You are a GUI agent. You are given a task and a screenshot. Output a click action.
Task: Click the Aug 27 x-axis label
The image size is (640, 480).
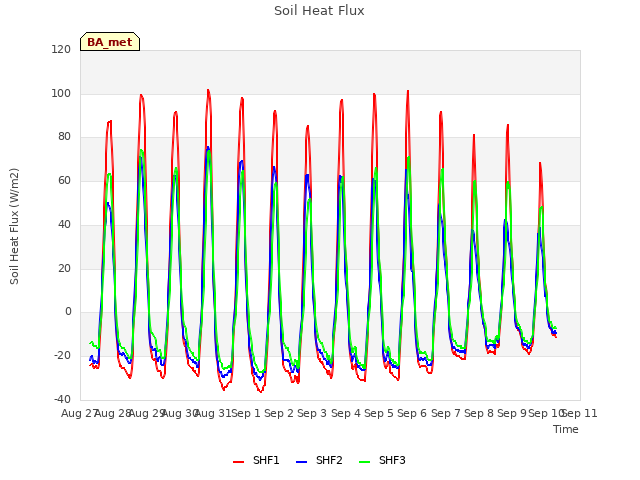(x=79, y=413)
